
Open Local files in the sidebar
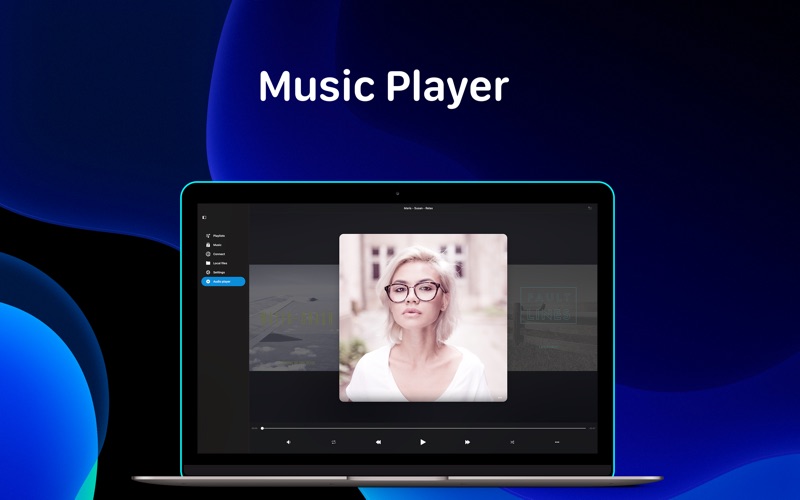tap(216, 263)
